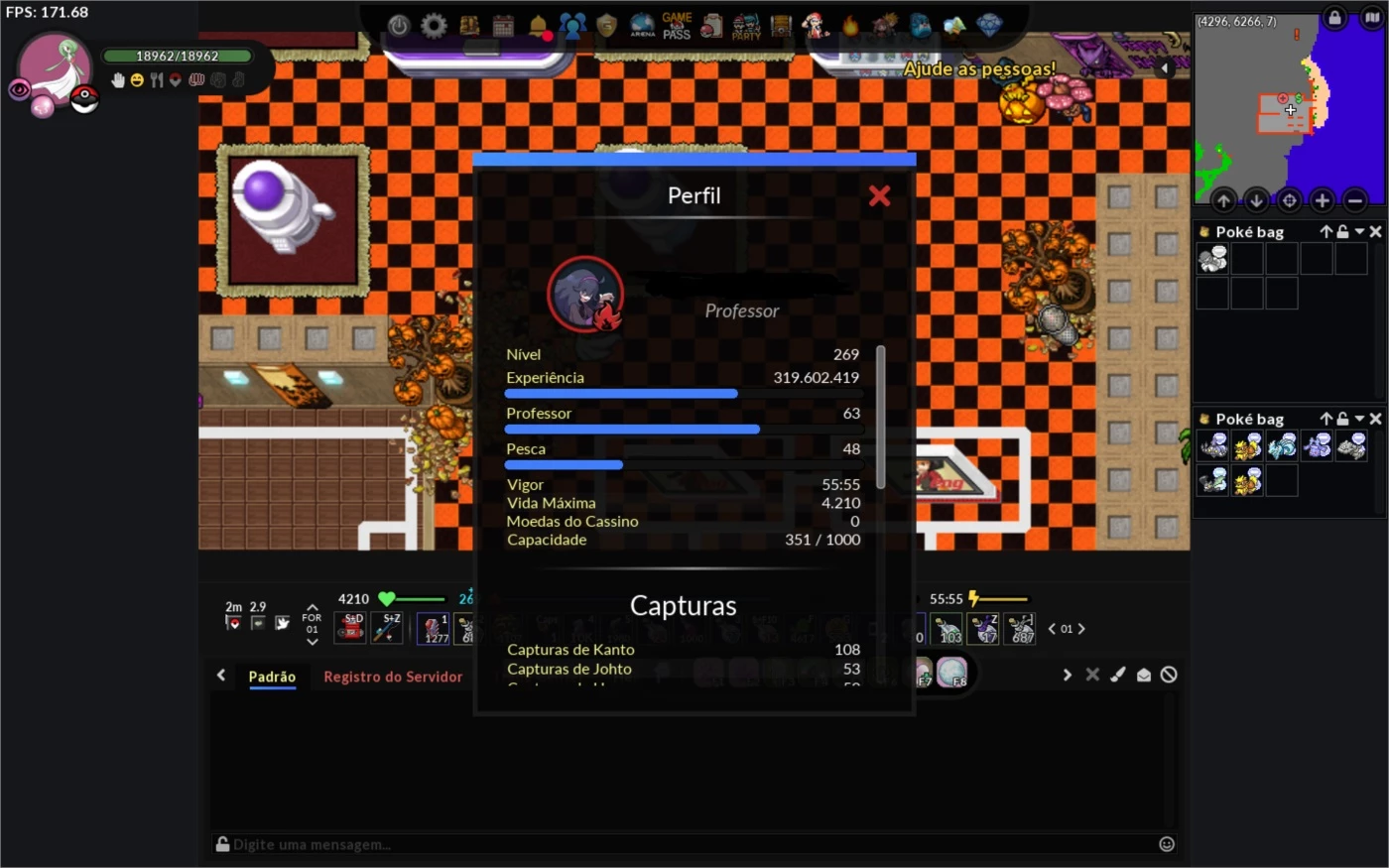Toggle the minimap lock icon
The height and width of the screenshot is (868, 1389).
[x=1334, y=18]
